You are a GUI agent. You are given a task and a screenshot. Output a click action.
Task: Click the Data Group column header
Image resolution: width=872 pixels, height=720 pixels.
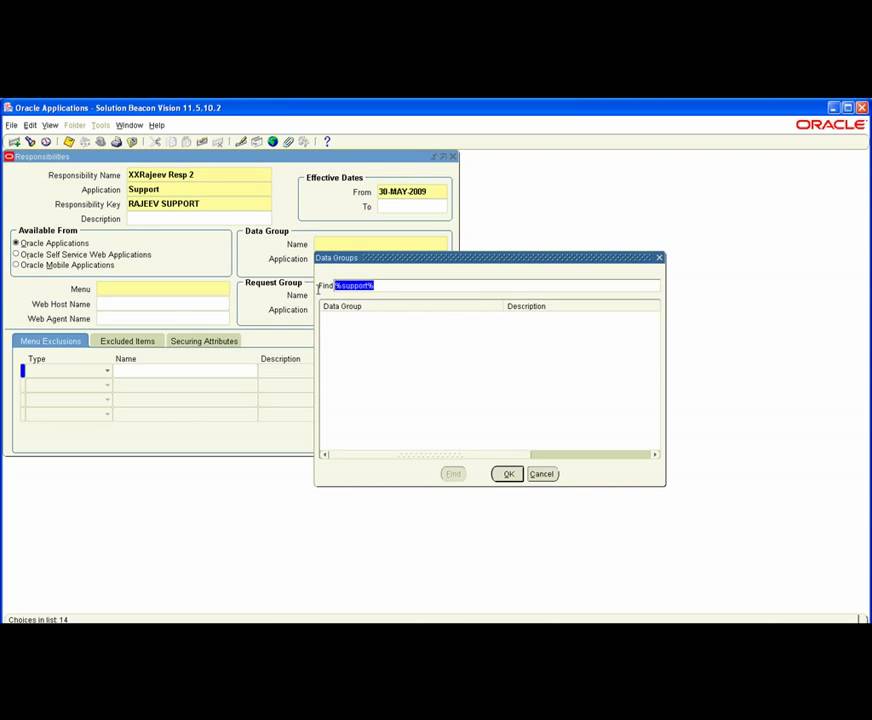[x=411, y=306]
